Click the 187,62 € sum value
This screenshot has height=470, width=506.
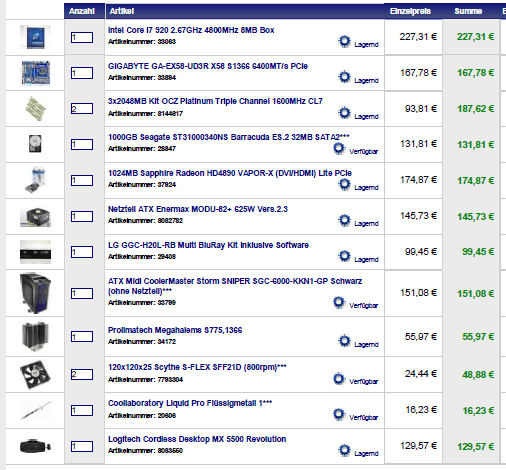476,109
